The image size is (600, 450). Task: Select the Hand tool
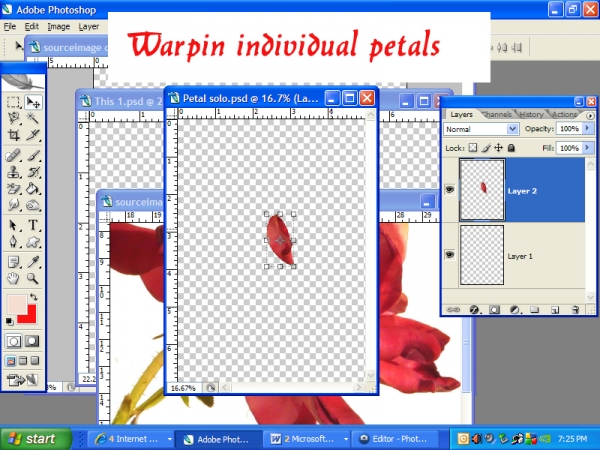pos(13,279)
